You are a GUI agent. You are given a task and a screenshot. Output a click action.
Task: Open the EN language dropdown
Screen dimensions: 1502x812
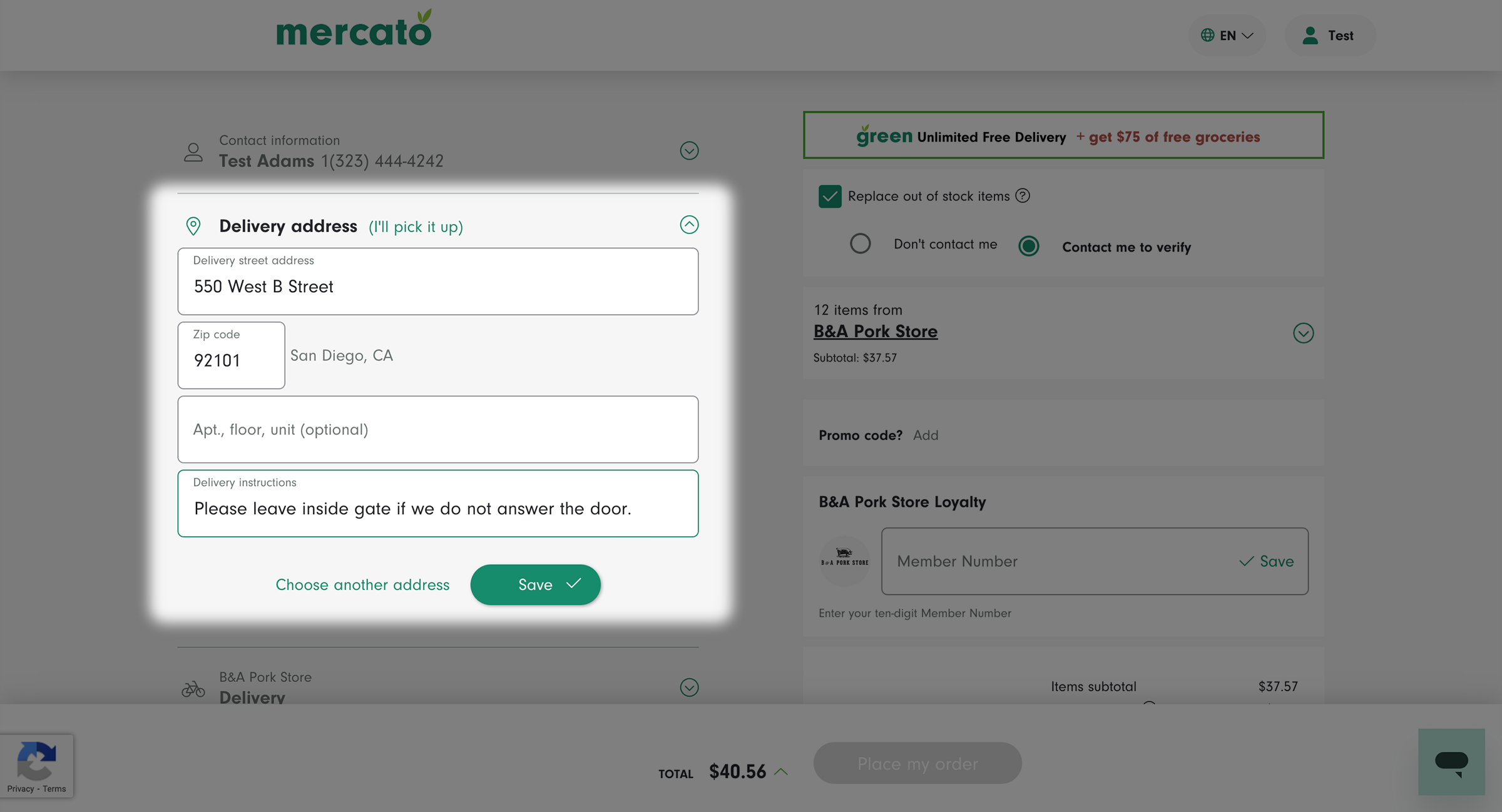[x=1227, y=35]
